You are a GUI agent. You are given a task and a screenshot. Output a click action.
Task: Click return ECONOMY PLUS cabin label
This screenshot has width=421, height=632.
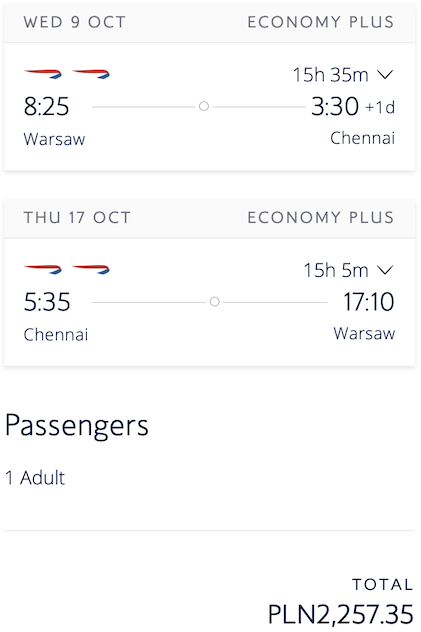pos(321,218)
